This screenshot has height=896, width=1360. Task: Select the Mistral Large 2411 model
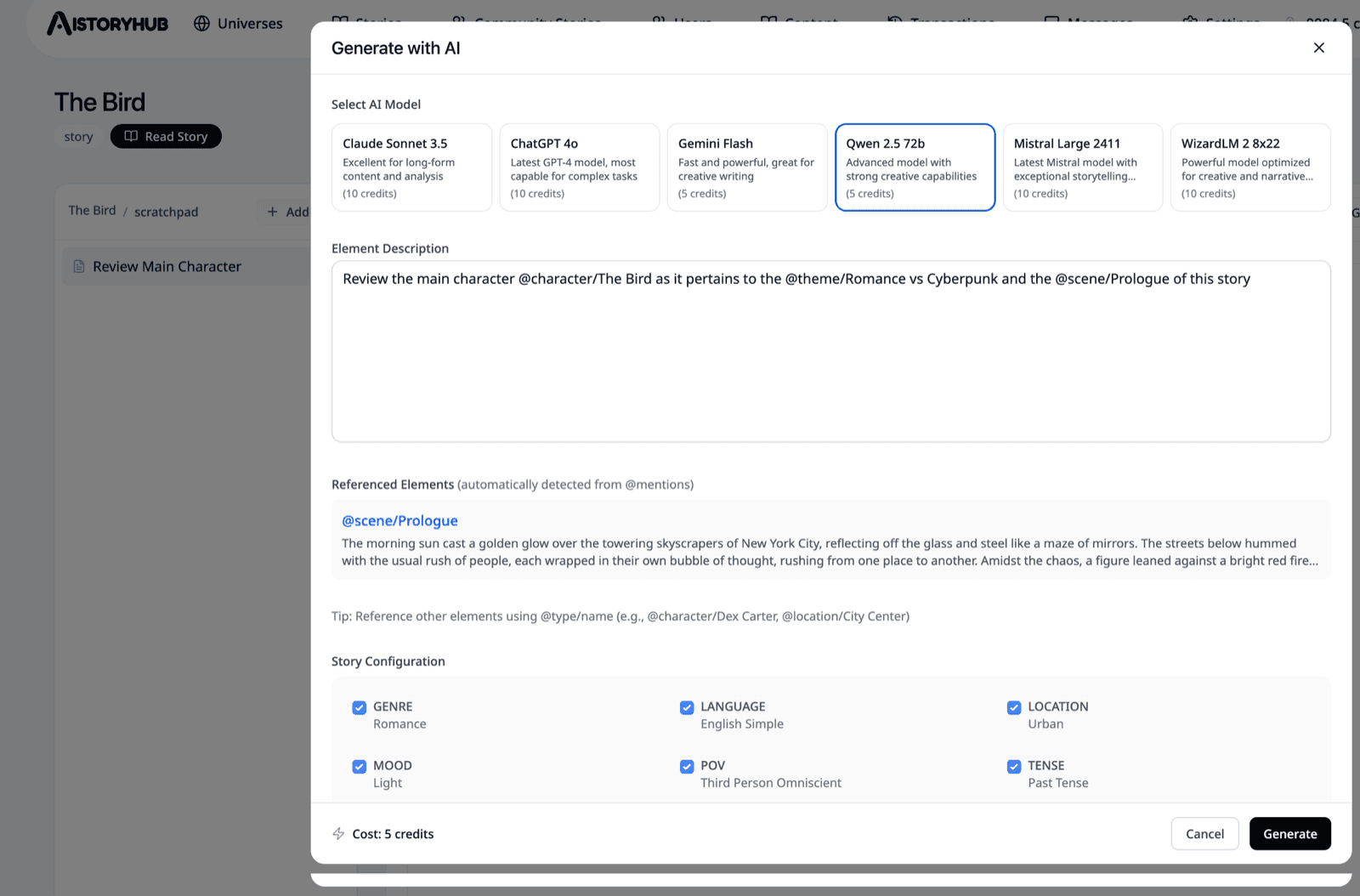click(1082, 167)
